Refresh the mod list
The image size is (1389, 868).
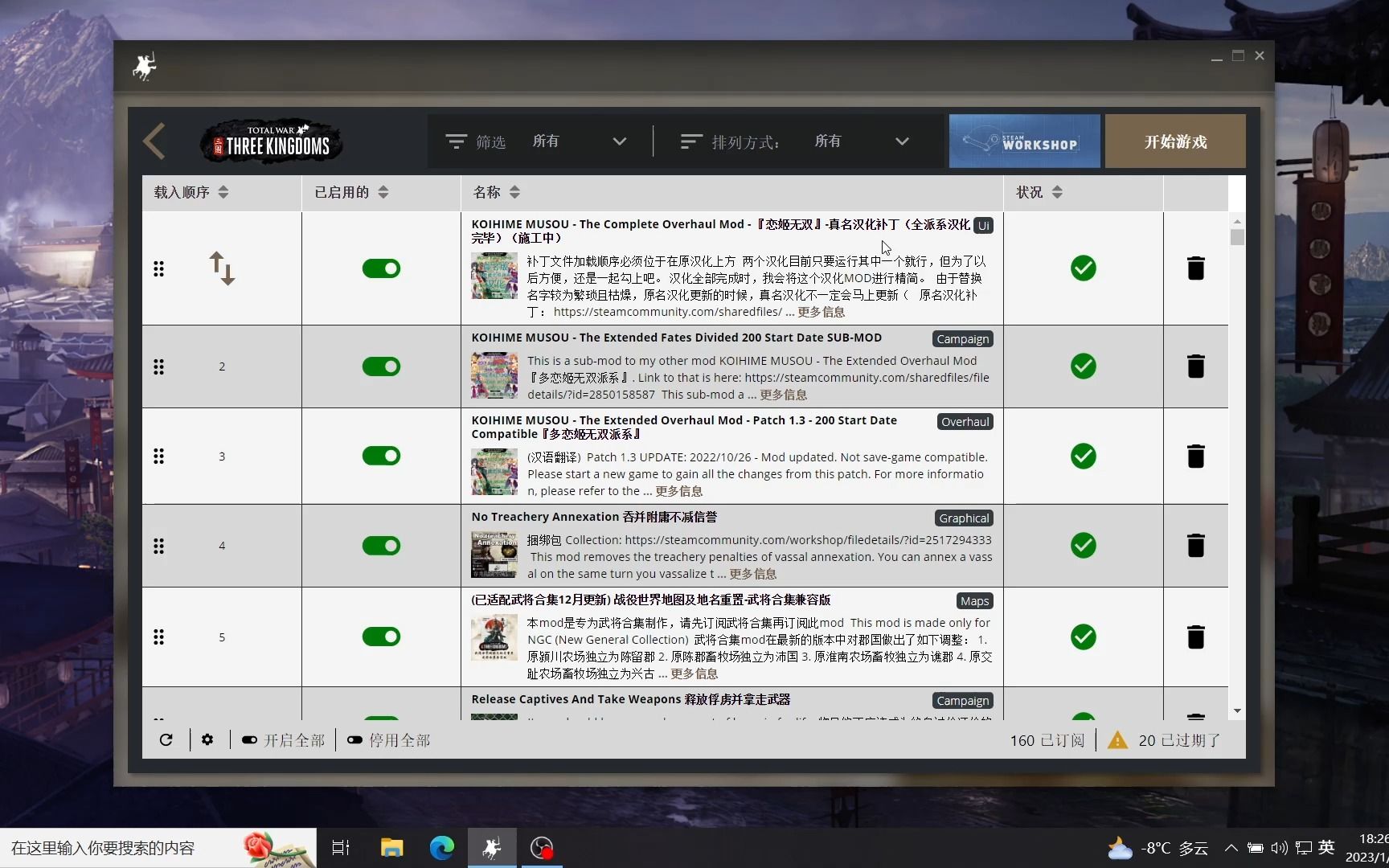[166, 739]
